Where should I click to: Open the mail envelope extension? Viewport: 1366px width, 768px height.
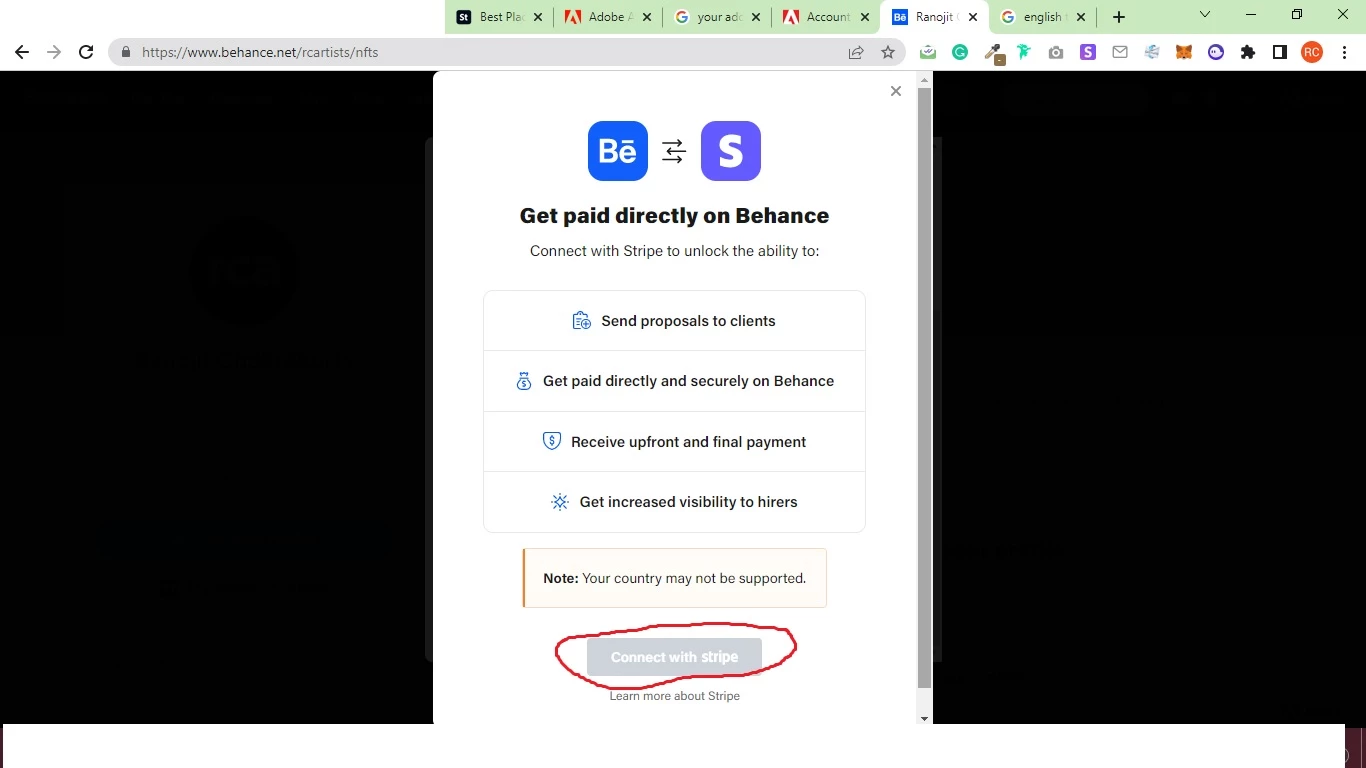(x=1120, y=52)
